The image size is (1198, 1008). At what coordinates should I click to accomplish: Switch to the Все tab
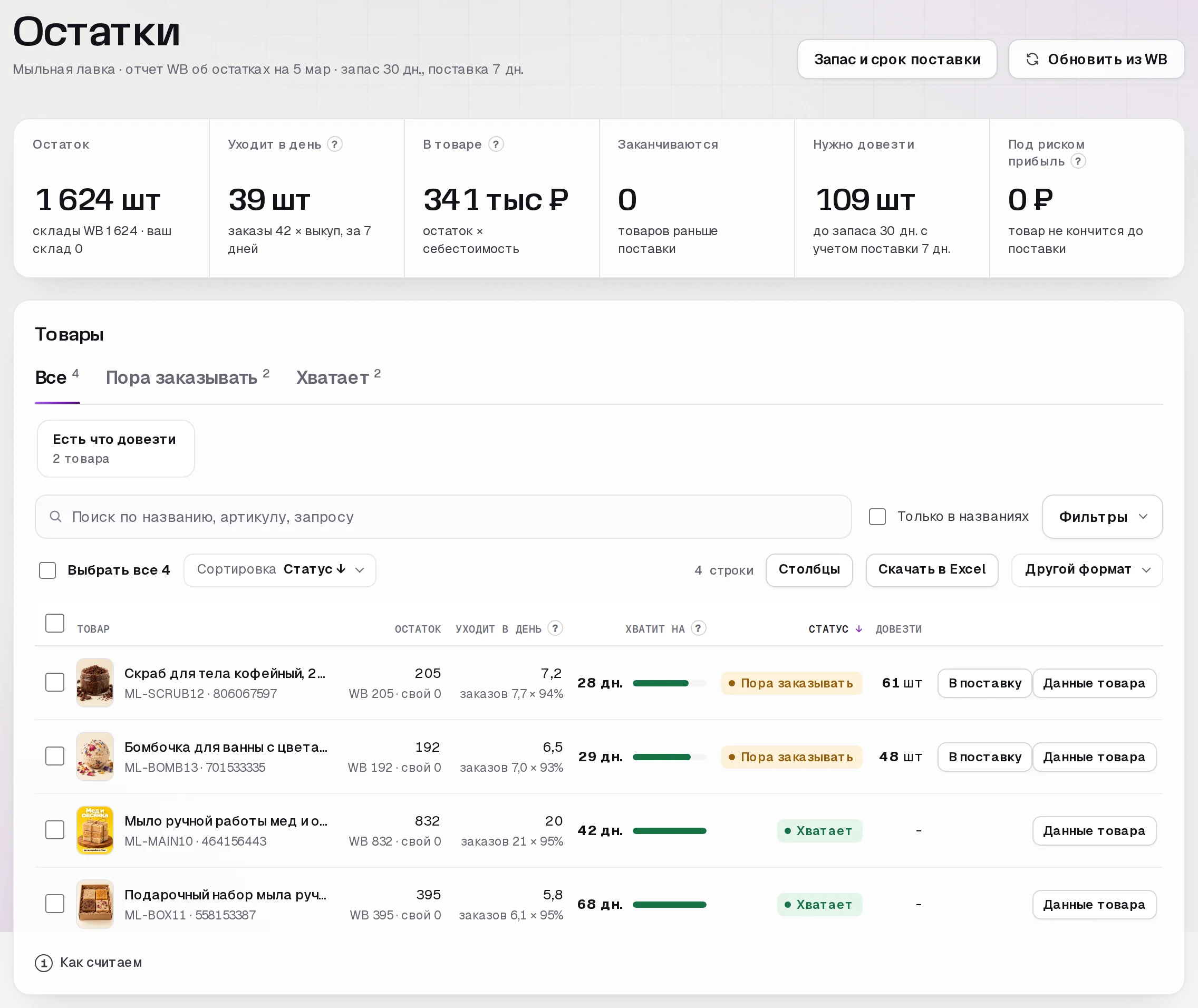tap(56, 377)
